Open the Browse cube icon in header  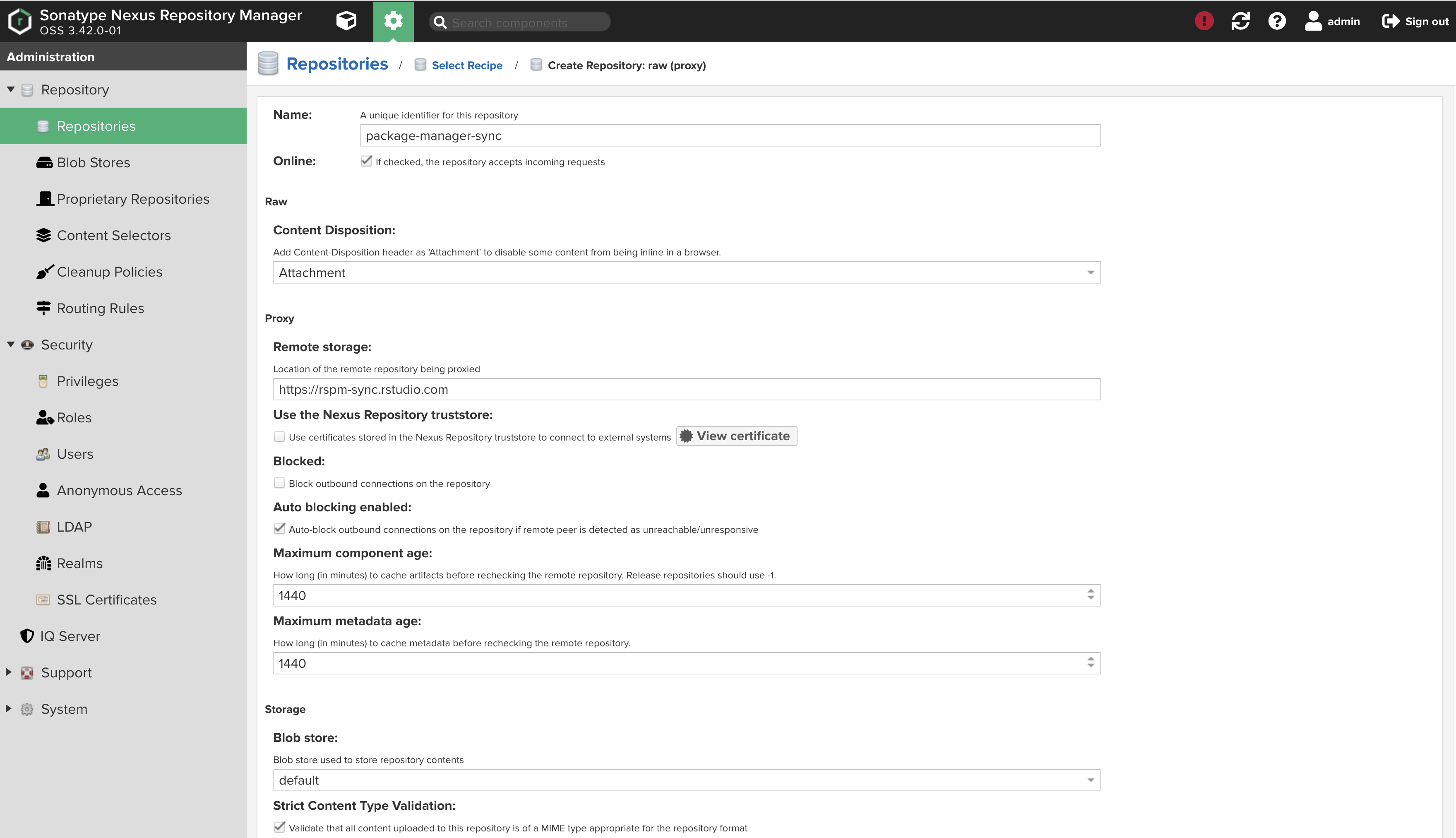(x=346, y=21)
